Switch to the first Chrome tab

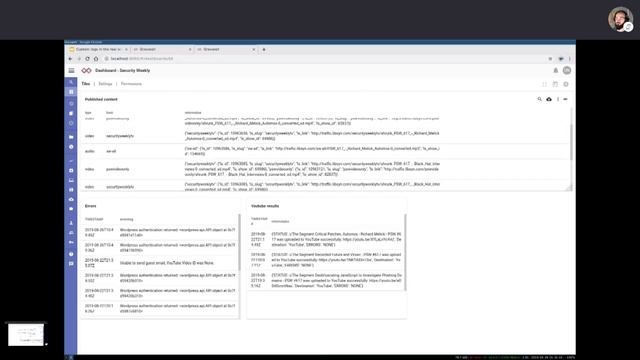(98, 49)
